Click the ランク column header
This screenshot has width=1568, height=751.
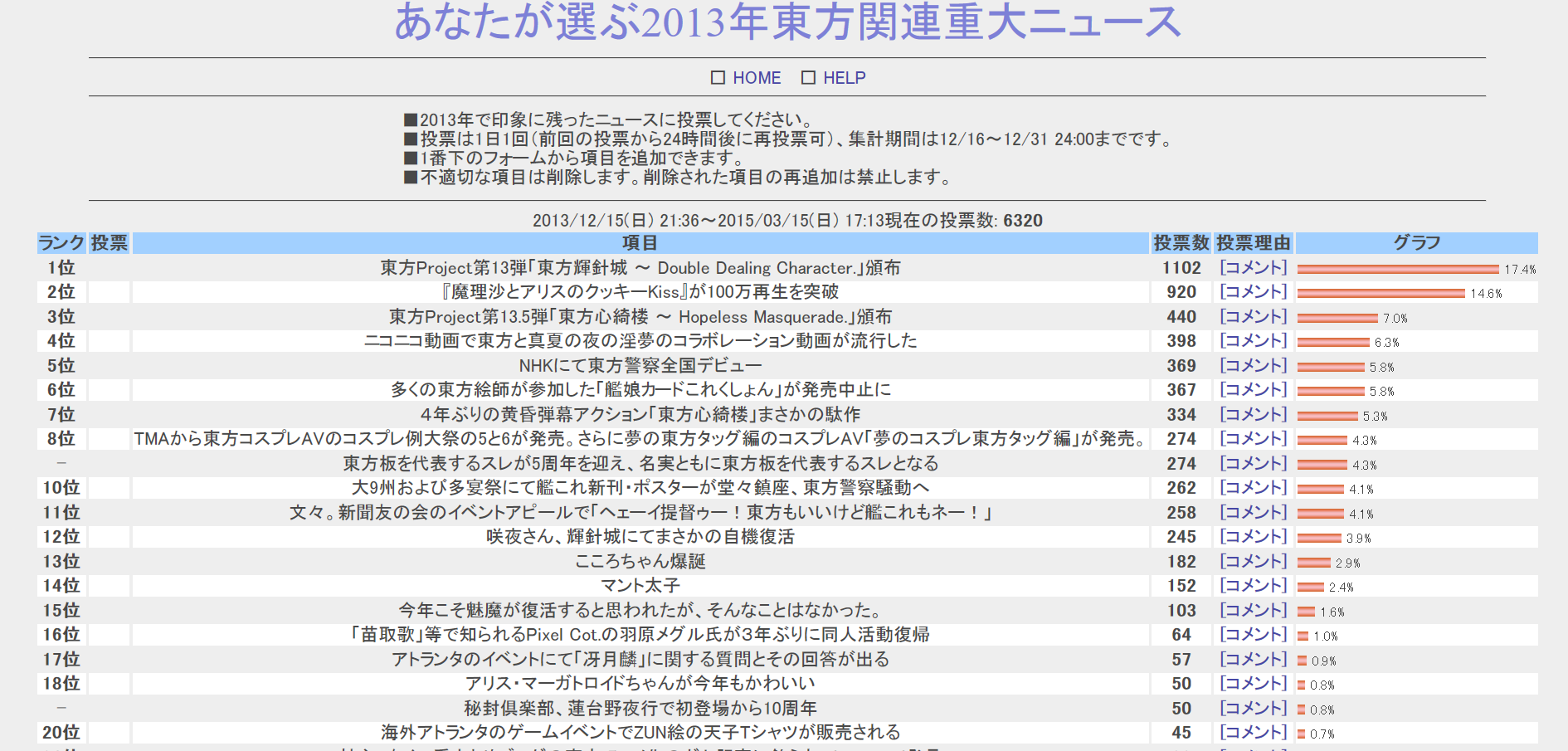click(x=61, y=243)
